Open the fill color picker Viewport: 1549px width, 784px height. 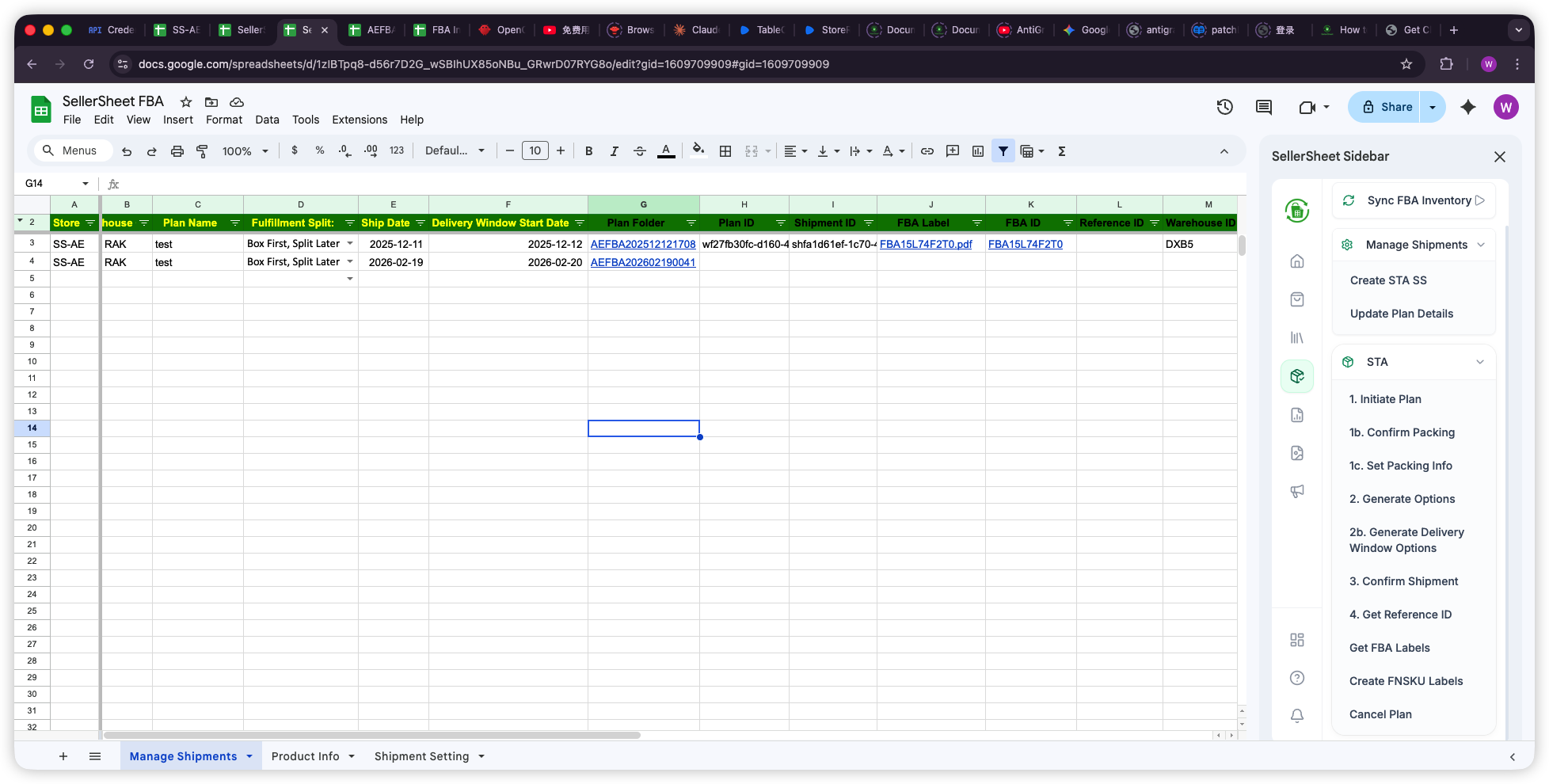tap(698, 150)
